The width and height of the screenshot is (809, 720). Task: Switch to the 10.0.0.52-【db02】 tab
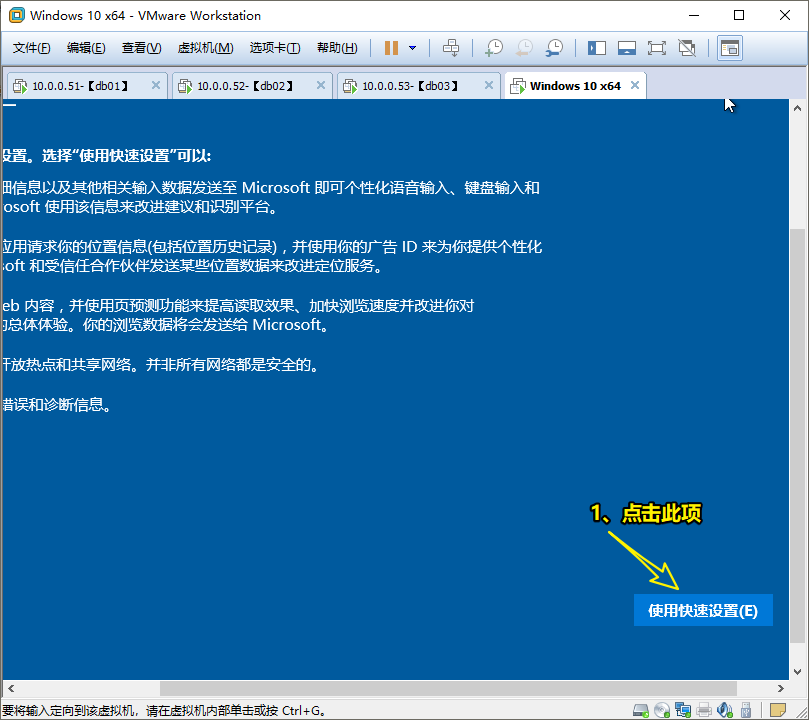252,86
